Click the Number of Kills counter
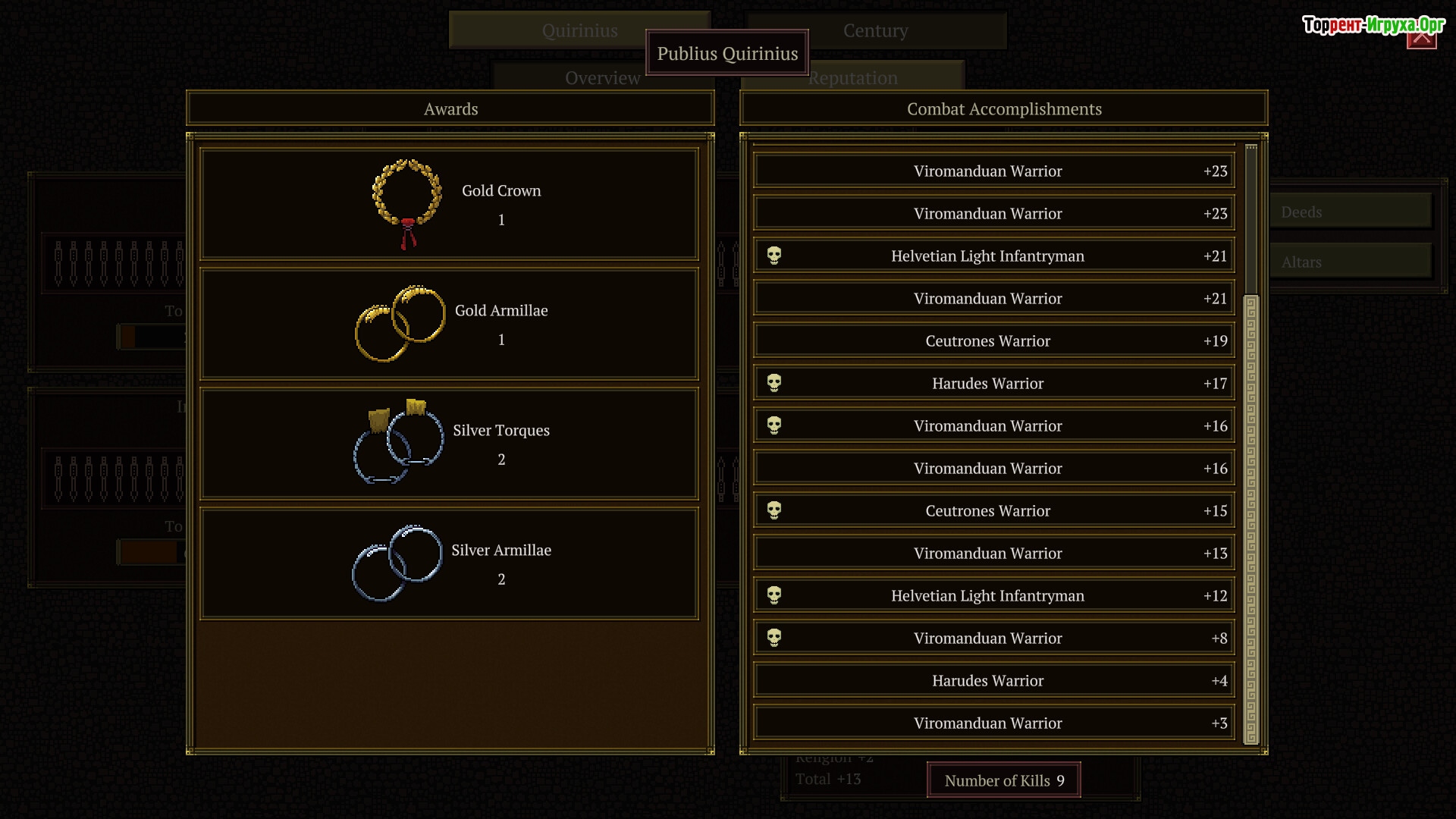 [1003, 780]
